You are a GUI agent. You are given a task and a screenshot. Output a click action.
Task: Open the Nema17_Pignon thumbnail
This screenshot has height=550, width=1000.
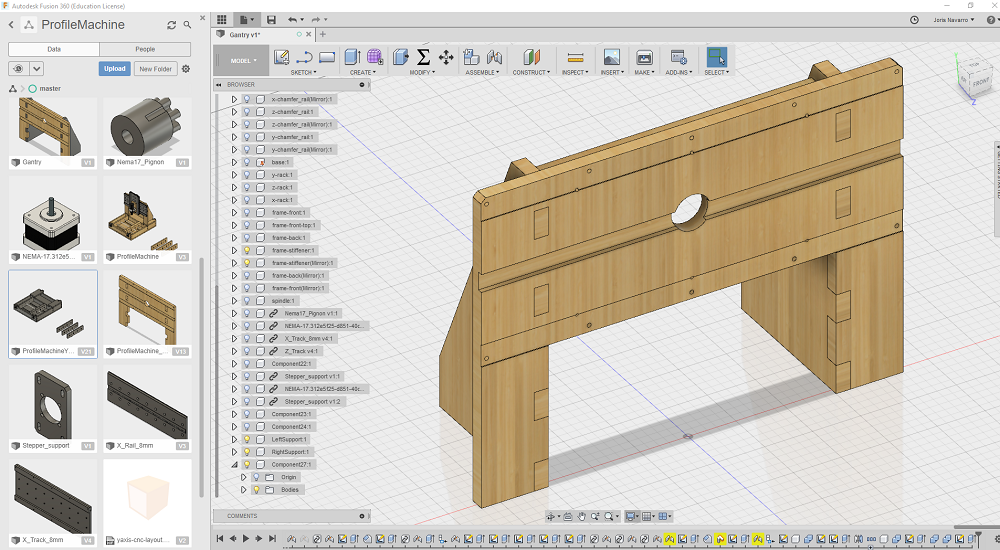147,128
